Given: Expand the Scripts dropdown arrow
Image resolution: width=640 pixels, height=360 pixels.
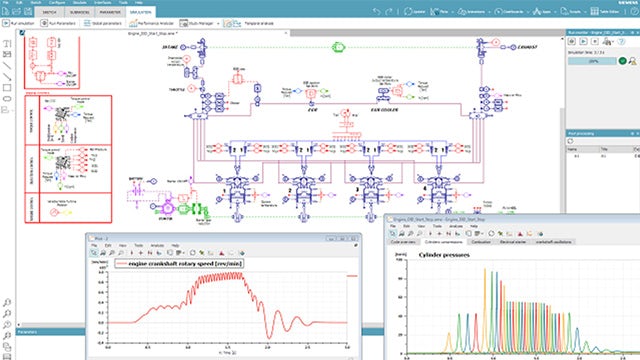Looking at the screenshot, I should (x=585, y=12).
